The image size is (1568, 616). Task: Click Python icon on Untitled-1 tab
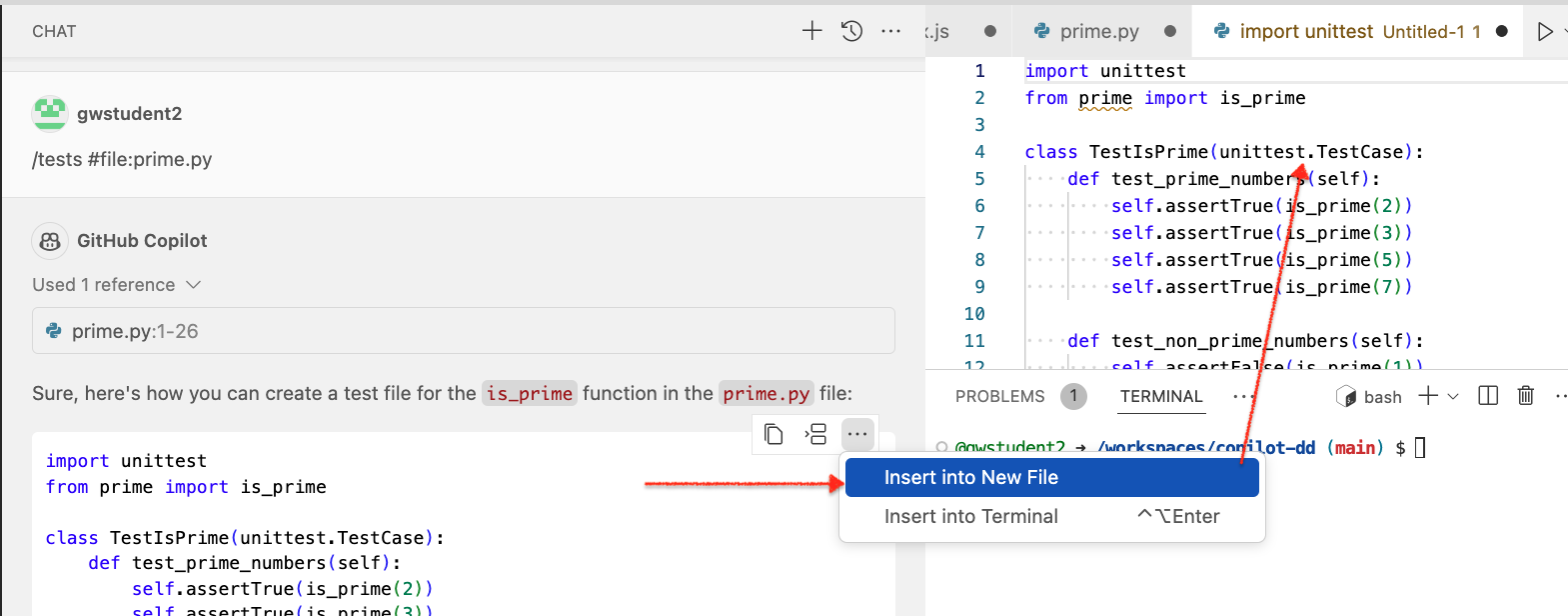coord(1221,31)
